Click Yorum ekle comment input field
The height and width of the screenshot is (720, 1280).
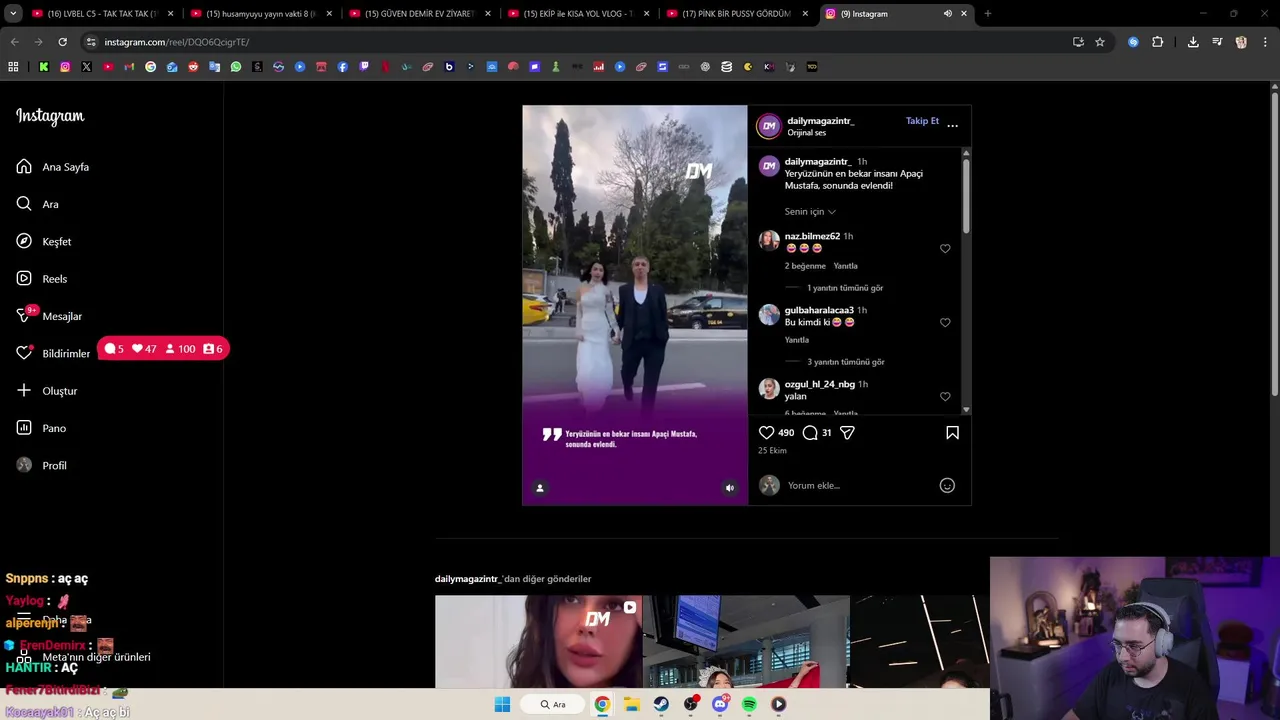click(x=860, y=485)
